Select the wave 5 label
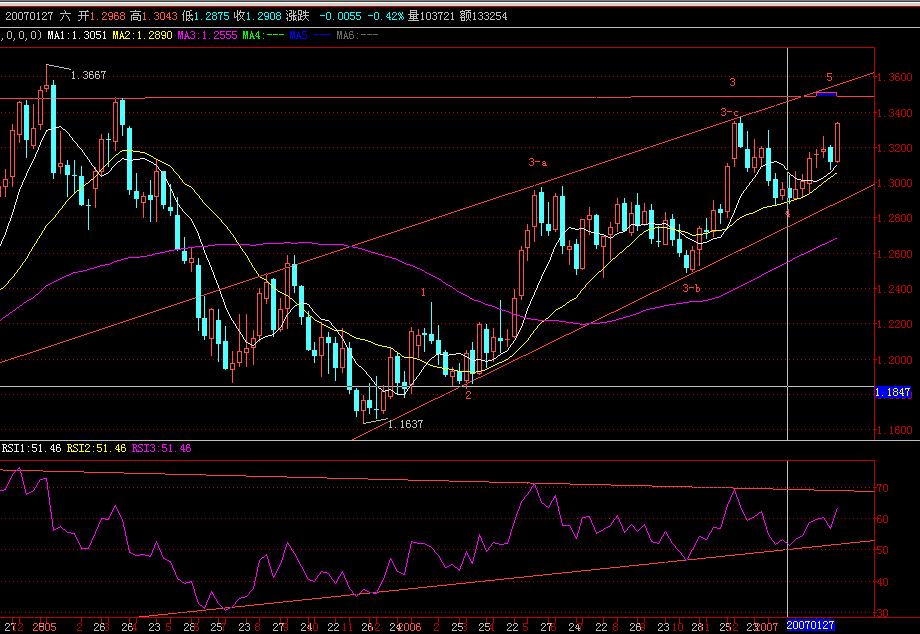 pos(829,77)
